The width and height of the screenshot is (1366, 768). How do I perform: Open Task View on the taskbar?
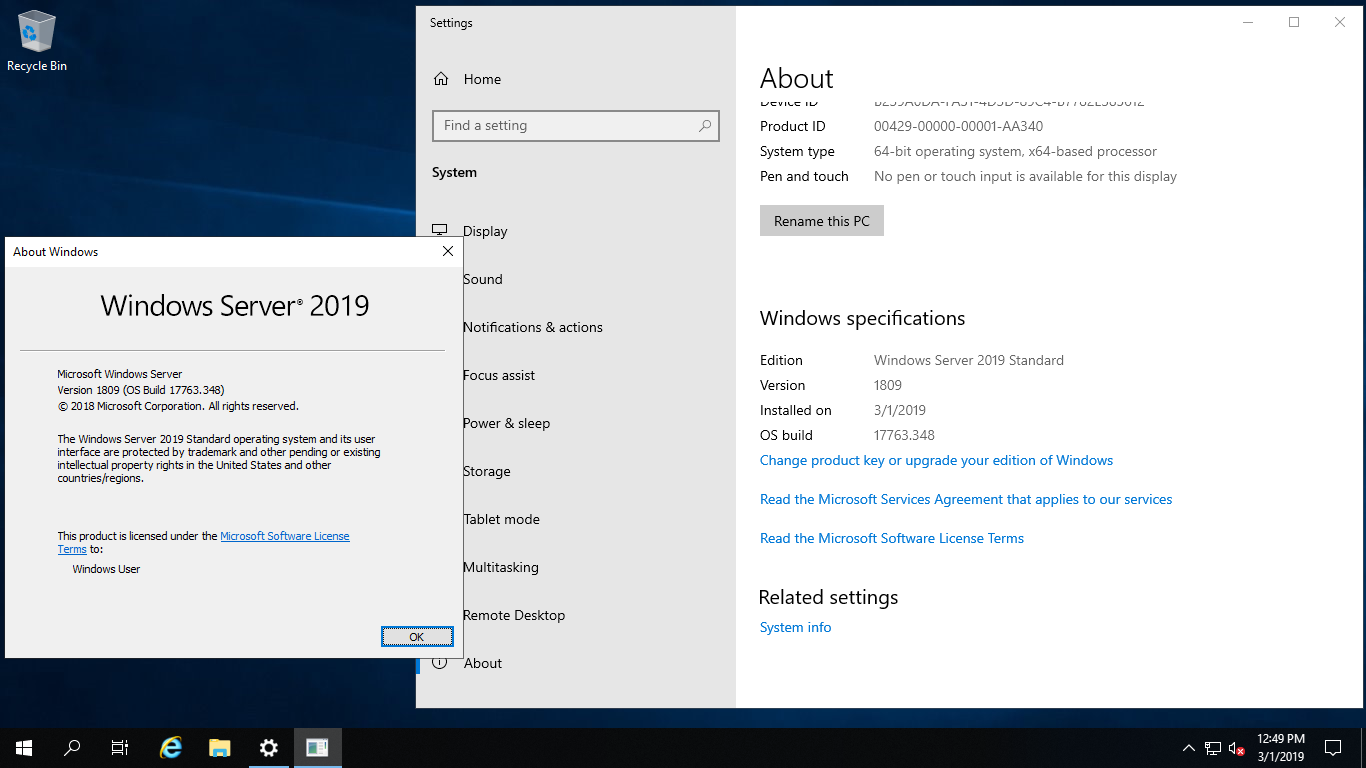(120, 748)
